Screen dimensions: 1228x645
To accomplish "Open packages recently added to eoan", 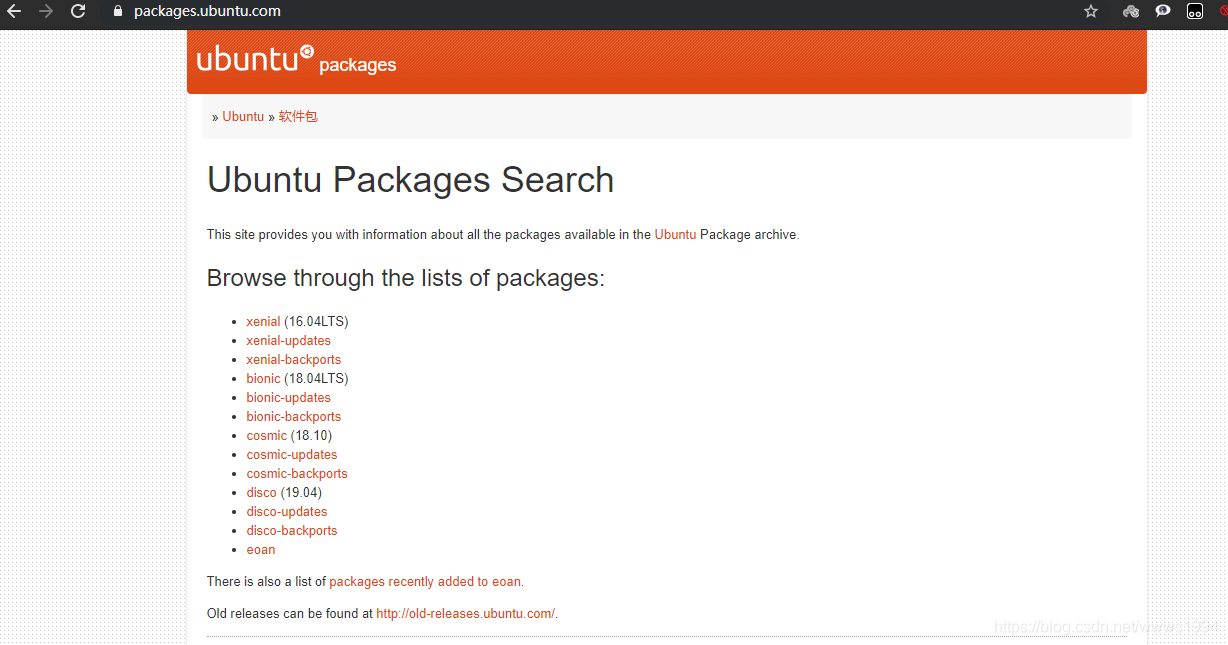I will [425, 582].
